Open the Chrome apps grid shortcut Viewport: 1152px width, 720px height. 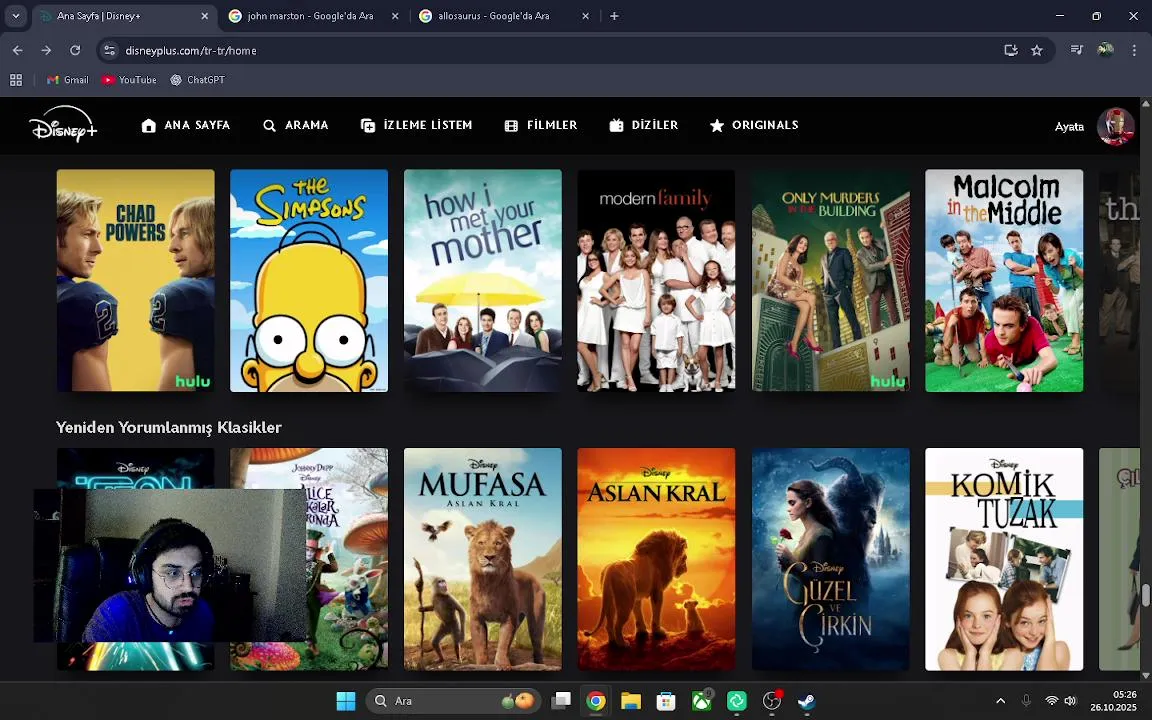pyautogui.click(x=15, y=80)
